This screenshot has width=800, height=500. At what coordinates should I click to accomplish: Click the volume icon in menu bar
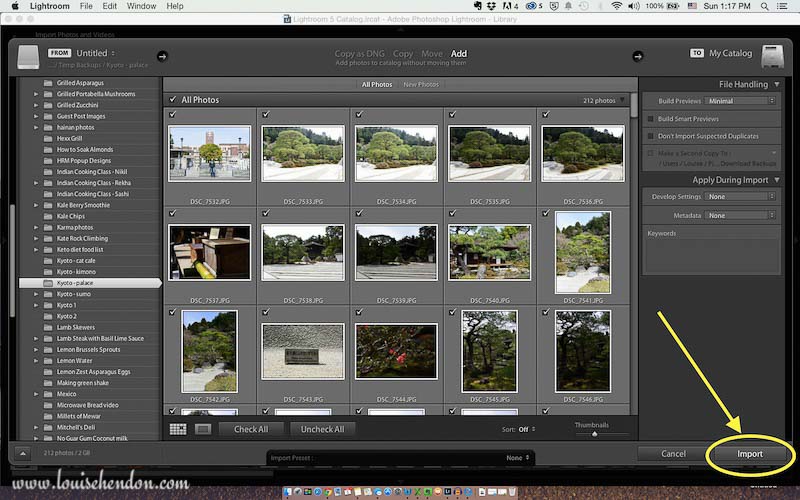coord(634,6)
